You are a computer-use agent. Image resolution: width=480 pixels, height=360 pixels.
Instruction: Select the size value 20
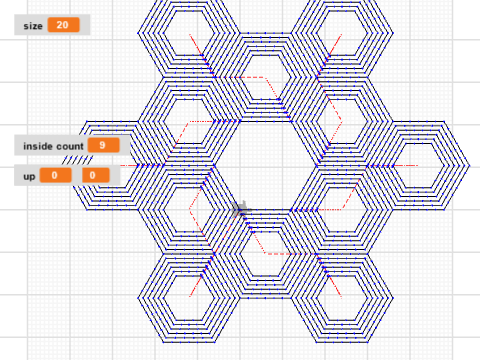(64, 25)
